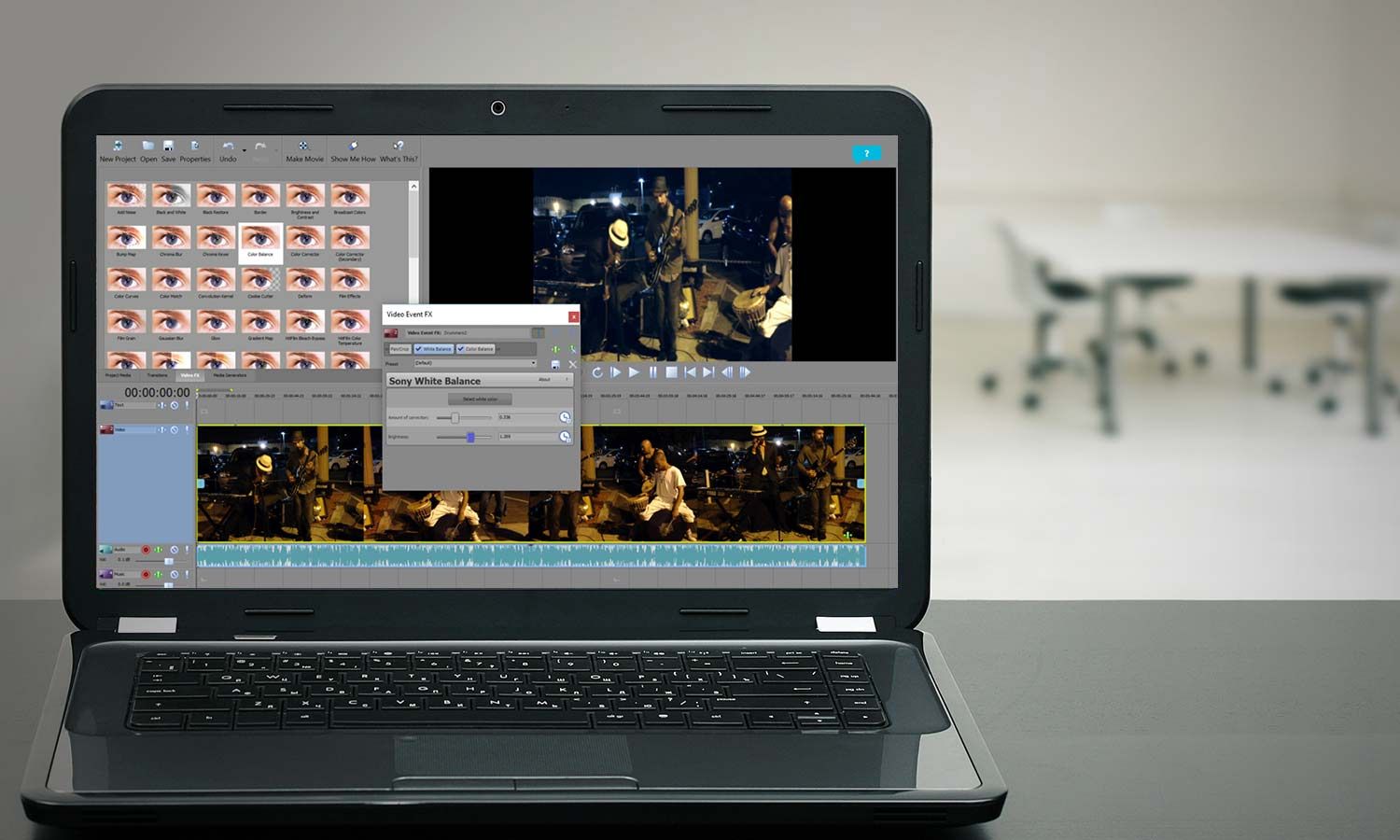The image size is (1400, 840).
Task: Switch to the Media Generators tab
Action: (230, 375)
